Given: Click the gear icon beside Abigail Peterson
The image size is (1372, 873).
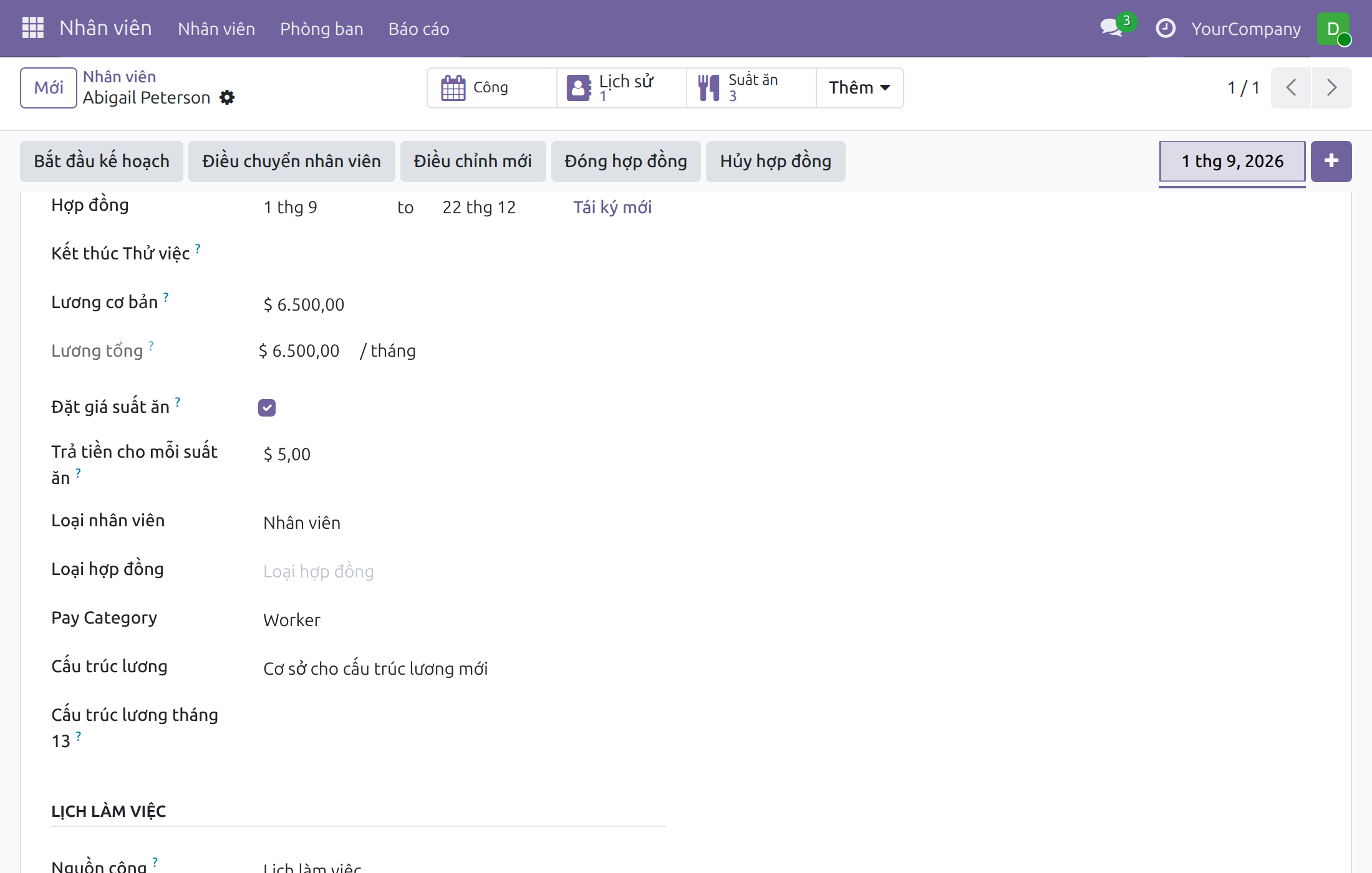Looking at the screenshot, I should [x=228, y=97].
